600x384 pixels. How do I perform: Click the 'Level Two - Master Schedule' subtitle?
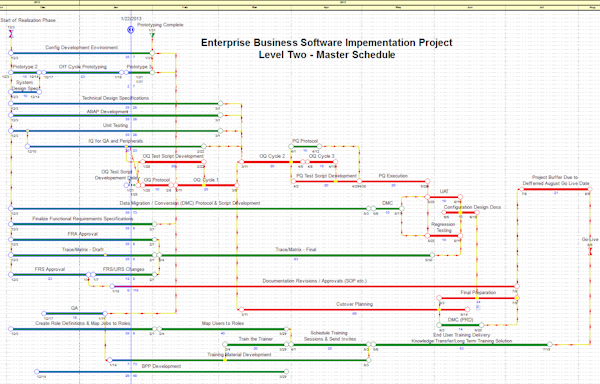pos(327,55)
